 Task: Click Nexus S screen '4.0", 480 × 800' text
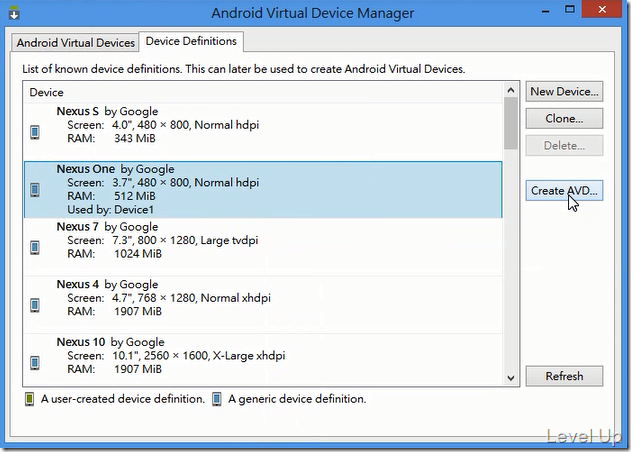click(x=151, y=125)
